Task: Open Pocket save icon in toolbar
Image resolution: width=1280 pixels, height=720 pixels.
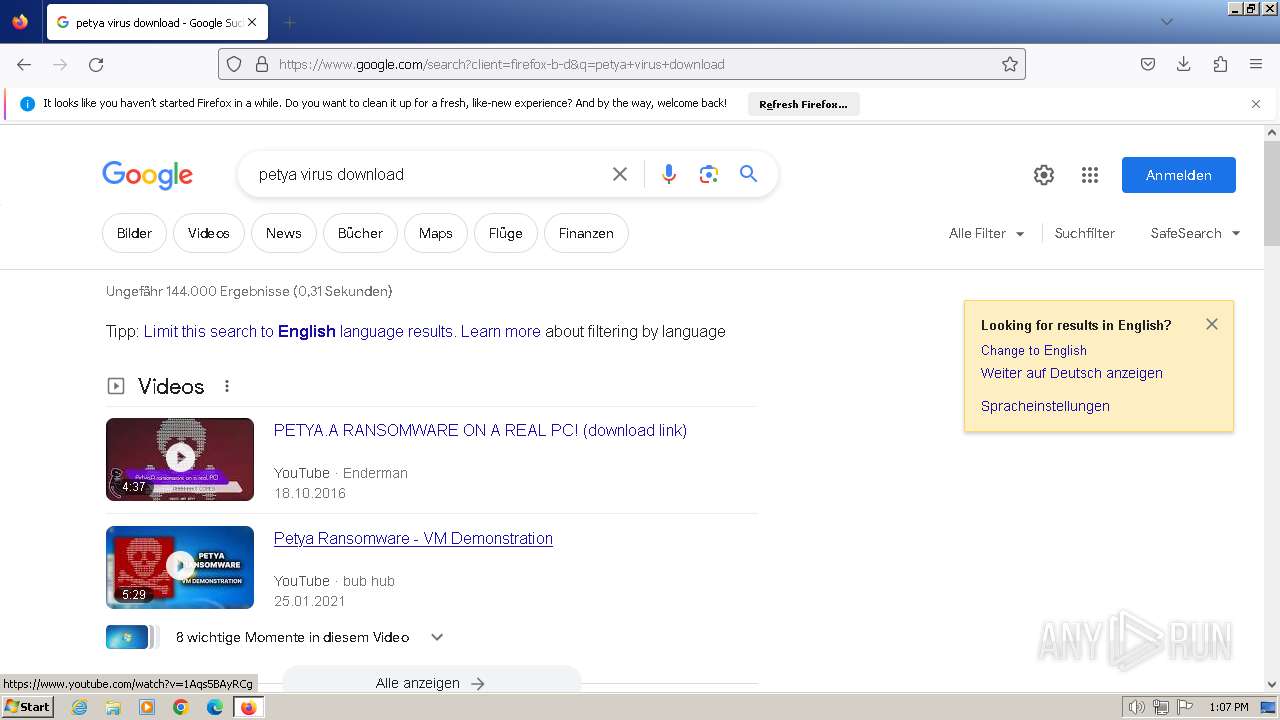Action: click(x=1148, y=64)
